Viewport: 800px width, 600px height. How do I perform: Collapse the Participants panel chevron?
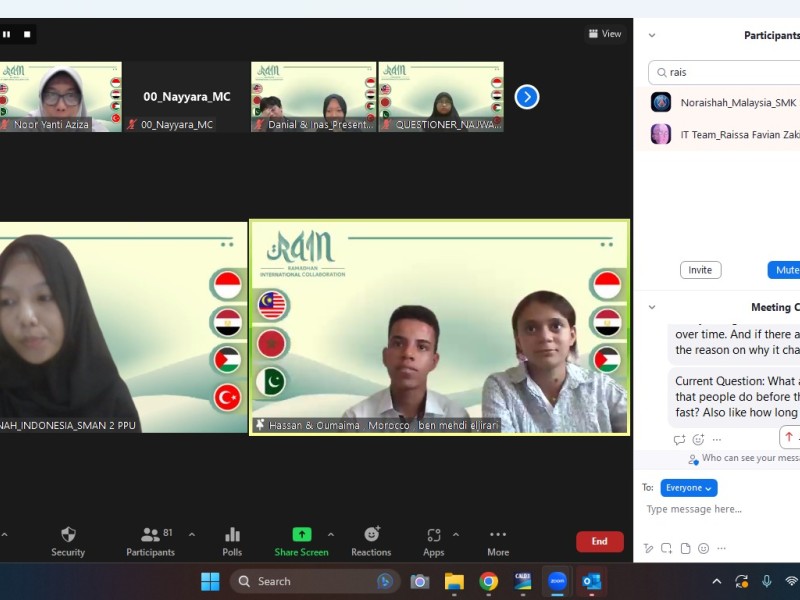(x=652, y=35)
